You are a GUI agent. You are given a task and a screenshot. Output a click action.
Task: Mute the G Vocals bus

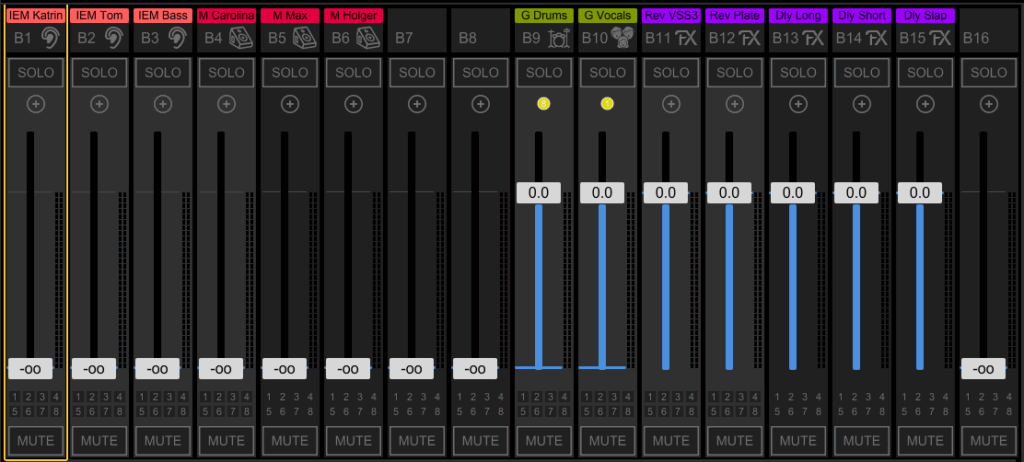tap(608, 440)
